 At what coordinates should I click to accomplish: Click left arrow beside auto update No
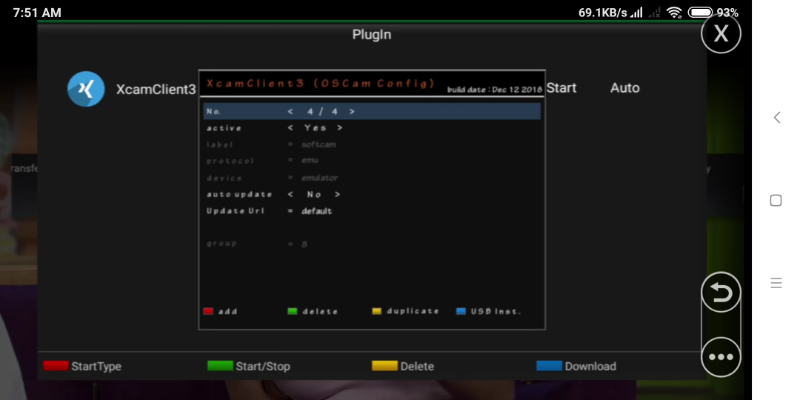(x=290, y=194)
